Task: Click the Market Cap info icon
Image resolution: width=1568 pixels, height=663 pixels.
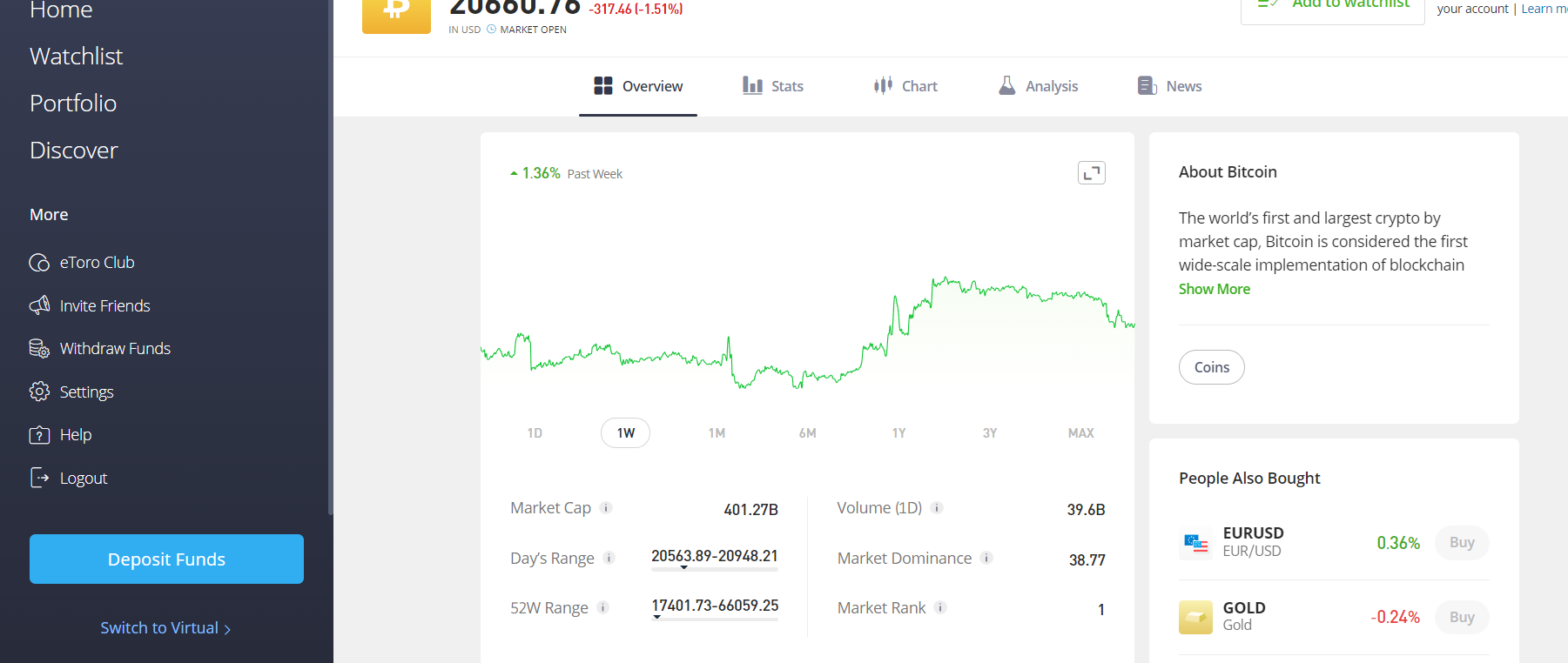Action: tap(606, 508)
